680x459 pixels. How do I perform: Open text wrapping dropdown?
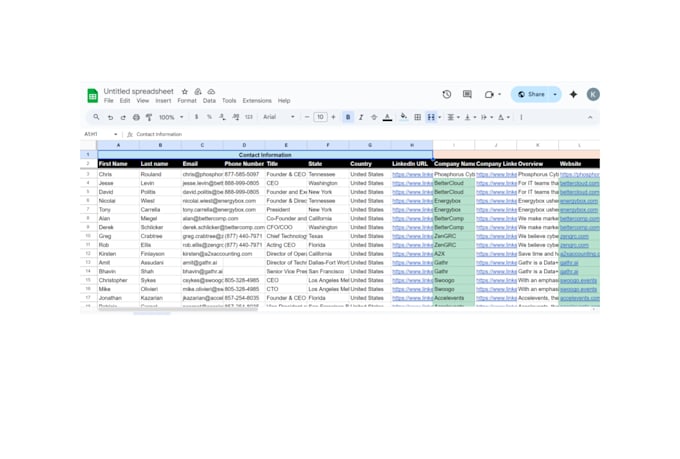[x=487, y=117]
